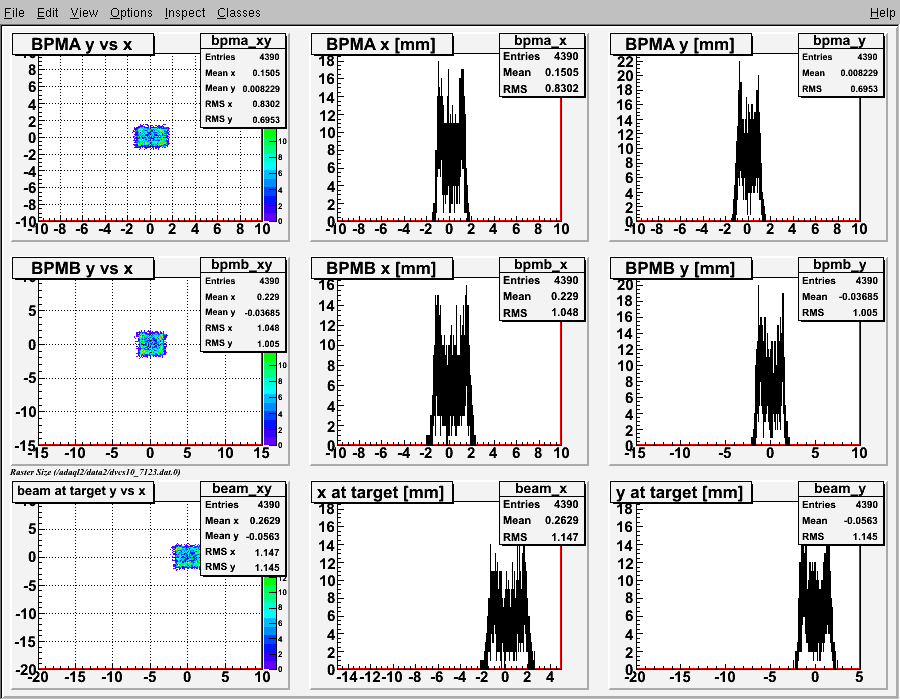Select the 'BPMB y [mm]' title box
Screen dimensions: 900x700
click(x=681, y=268)
